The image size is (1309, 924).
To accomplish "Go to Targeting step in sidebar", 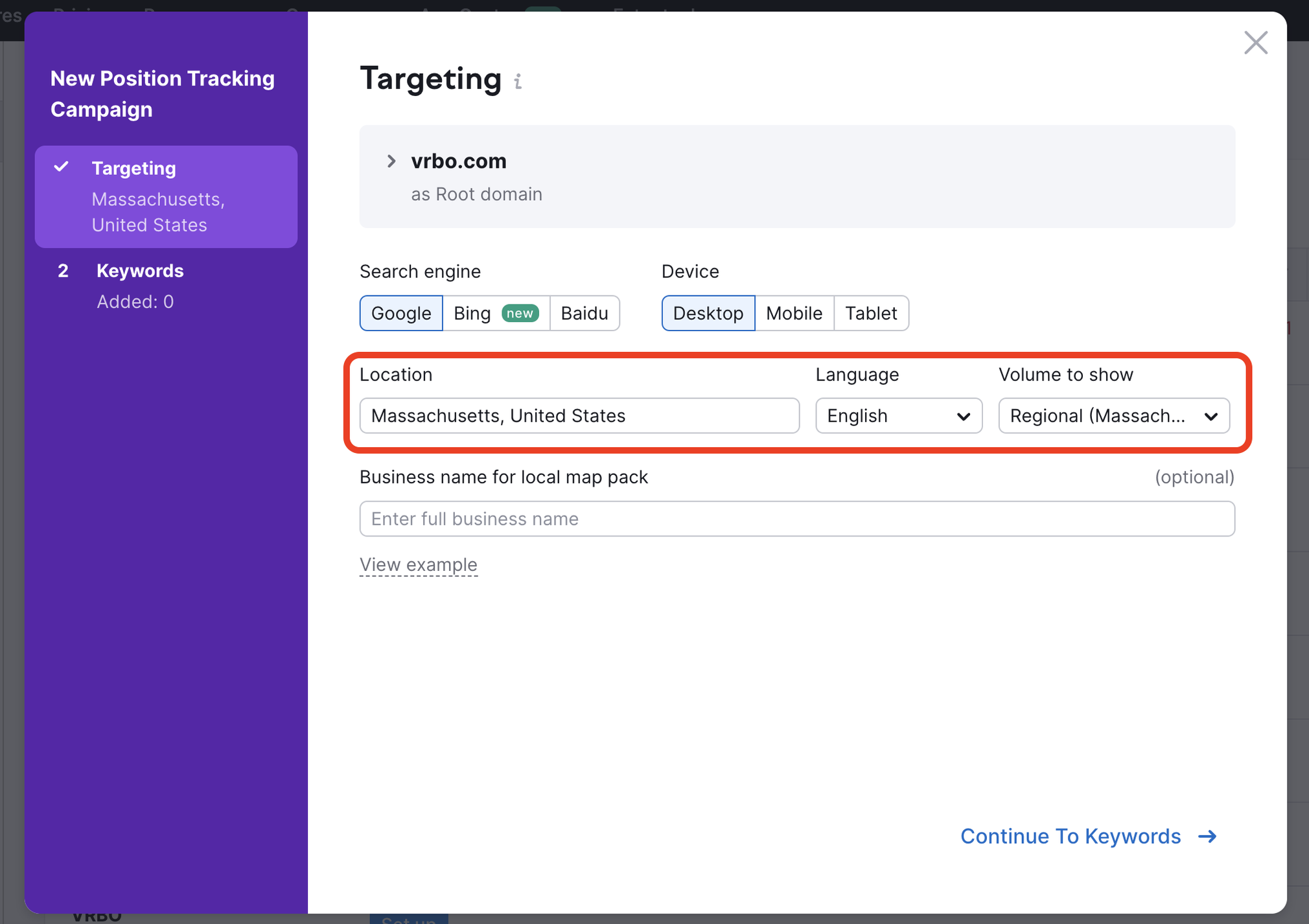I will (x=166, y=197).
